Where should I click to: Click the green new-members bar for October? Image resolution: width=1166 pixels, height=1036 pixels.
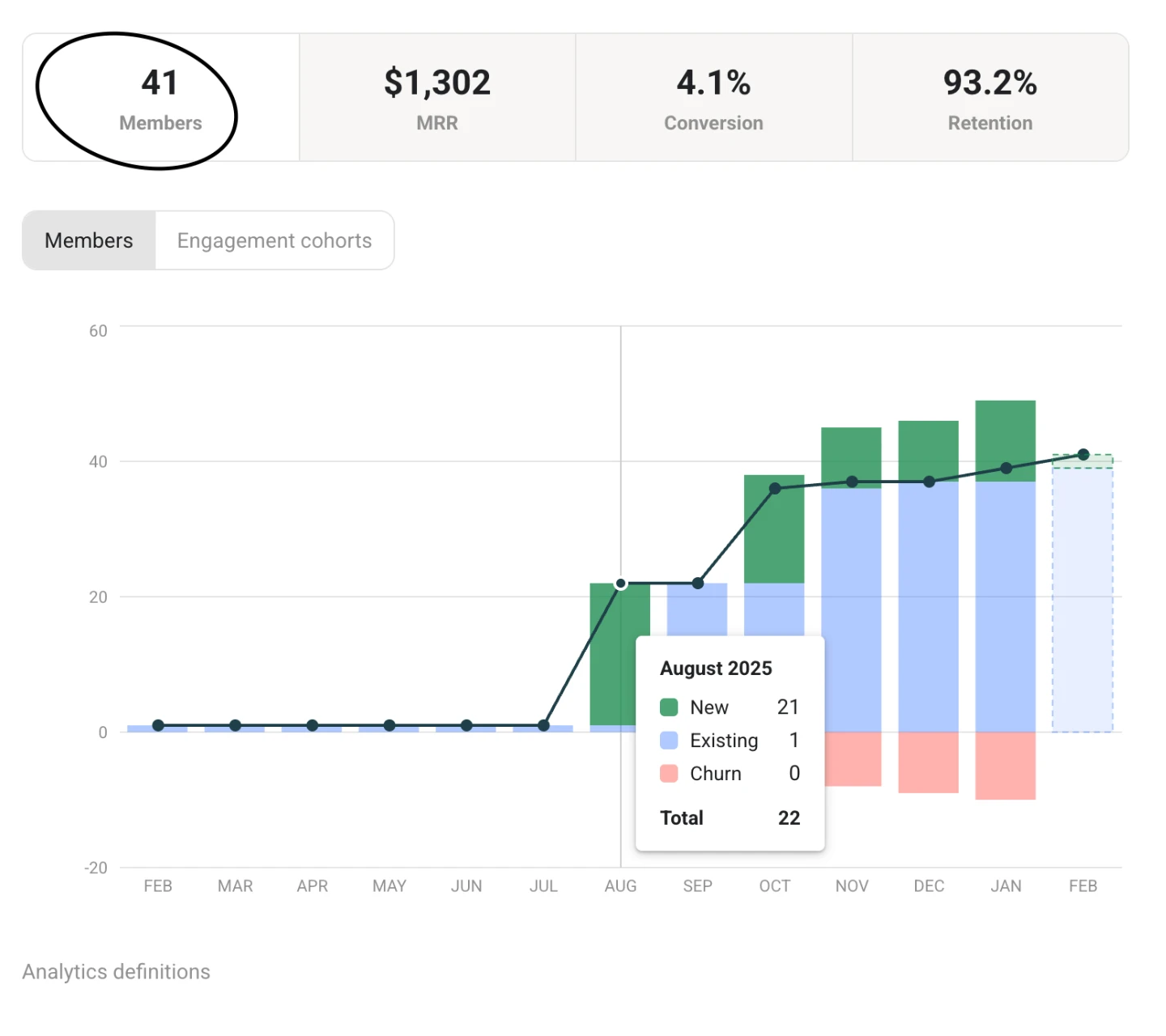(774, 529)
